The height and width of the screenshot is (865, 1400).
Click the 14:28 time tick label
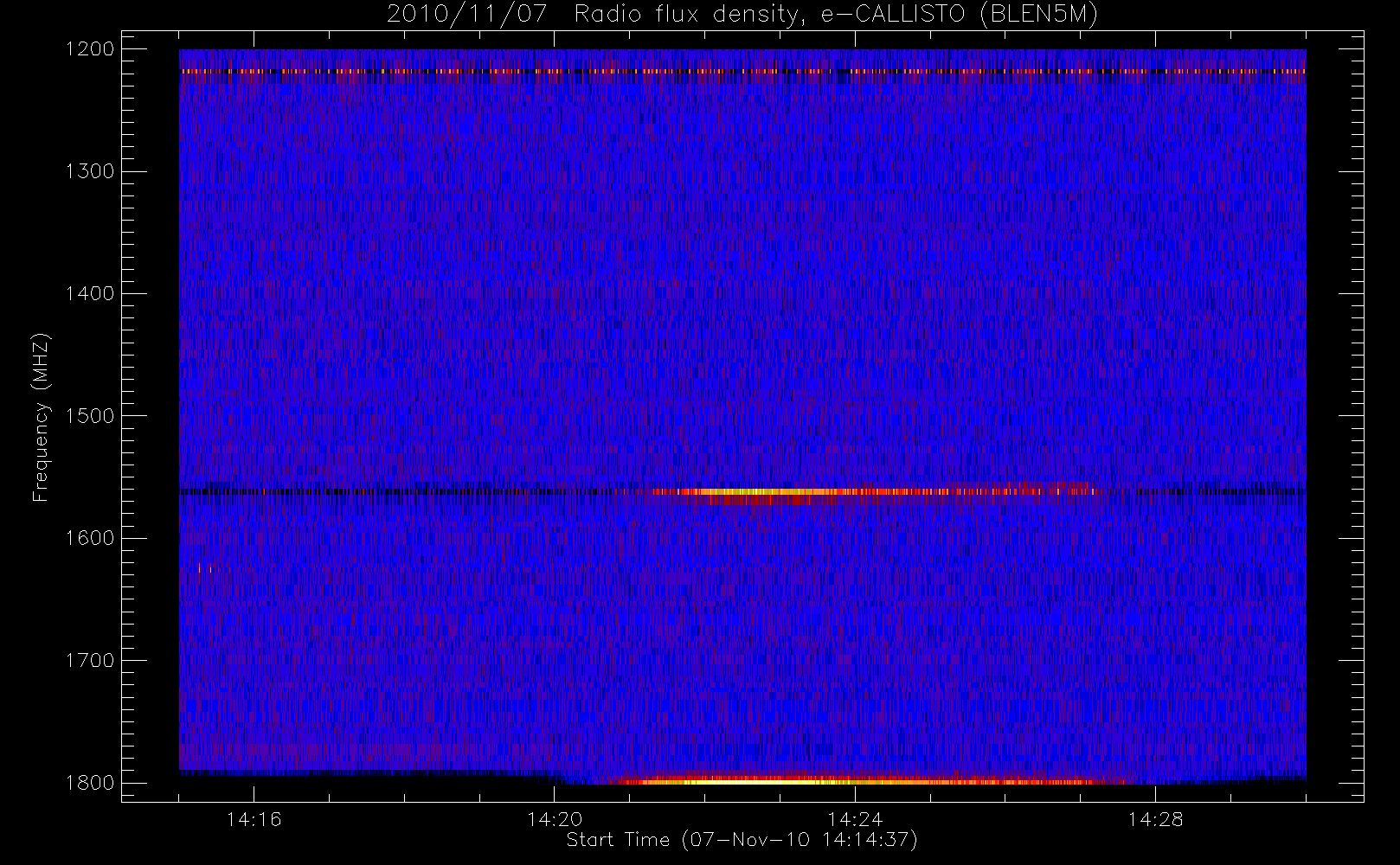[1155, 819]
